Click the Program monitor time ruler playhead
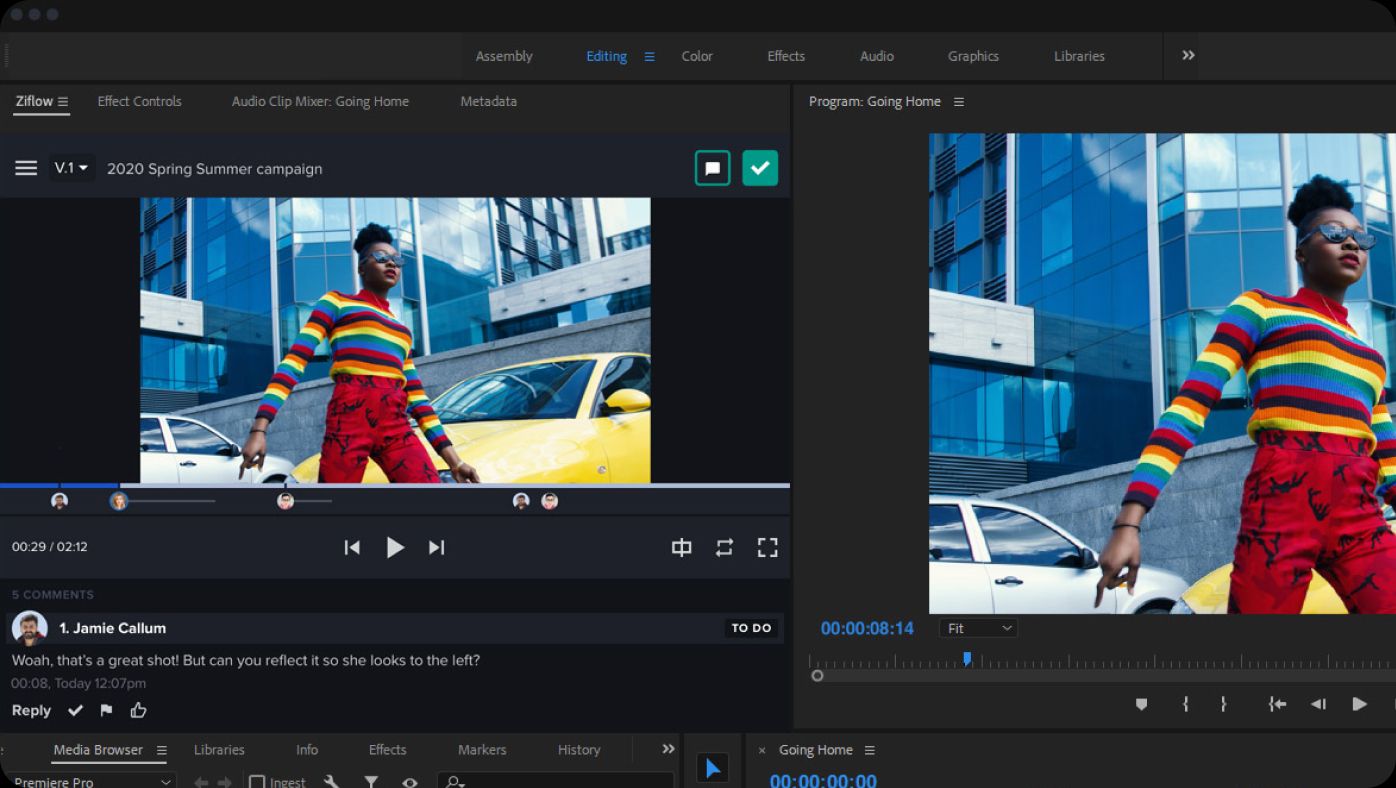 pos(967,658)
